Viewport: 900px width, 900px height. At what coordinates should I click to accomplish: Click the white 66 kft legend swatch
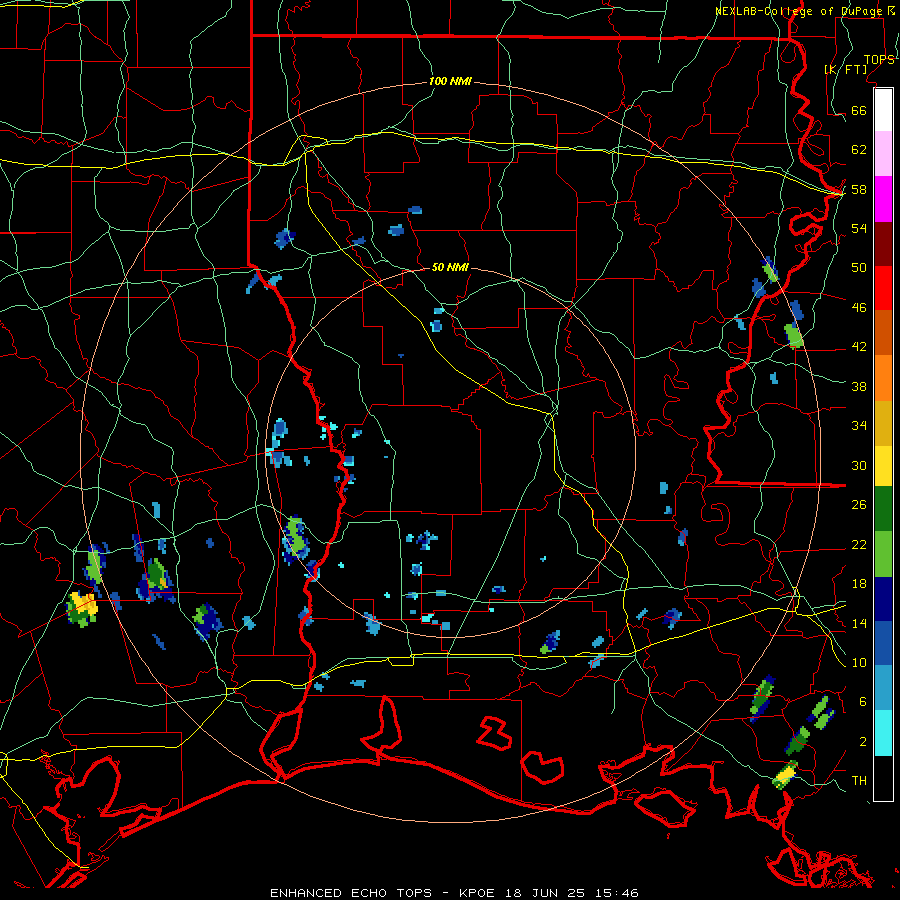[883, 110]
